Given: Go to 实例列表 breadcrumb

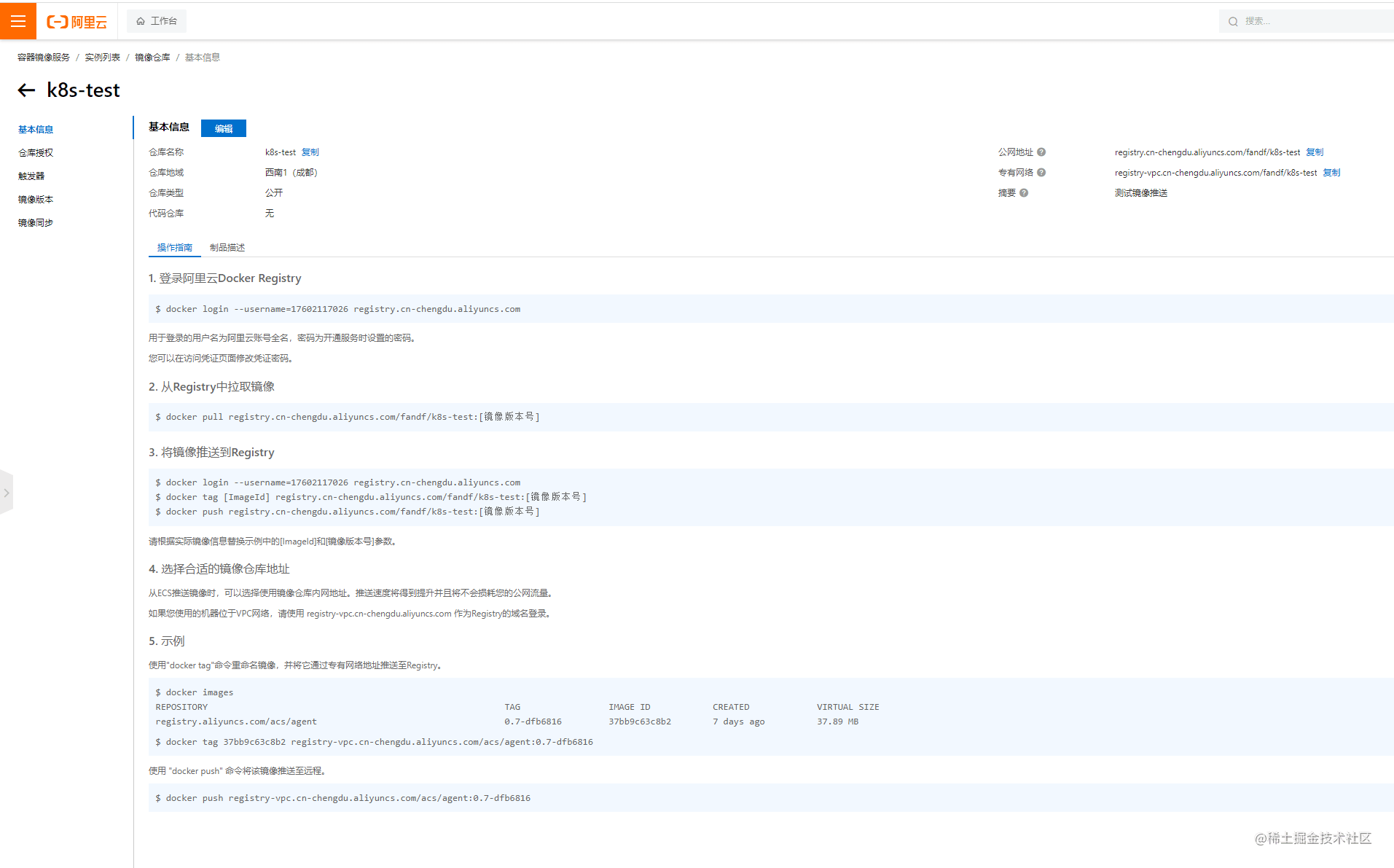Looking at the screenshot, I should 102,58.
